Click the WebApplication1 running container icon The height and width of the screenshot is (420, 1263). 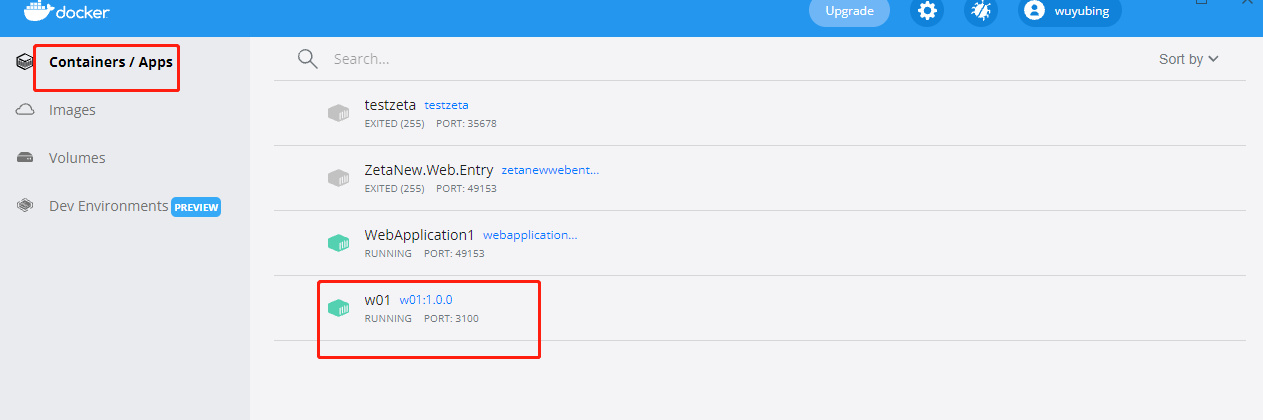click(339, 243)
